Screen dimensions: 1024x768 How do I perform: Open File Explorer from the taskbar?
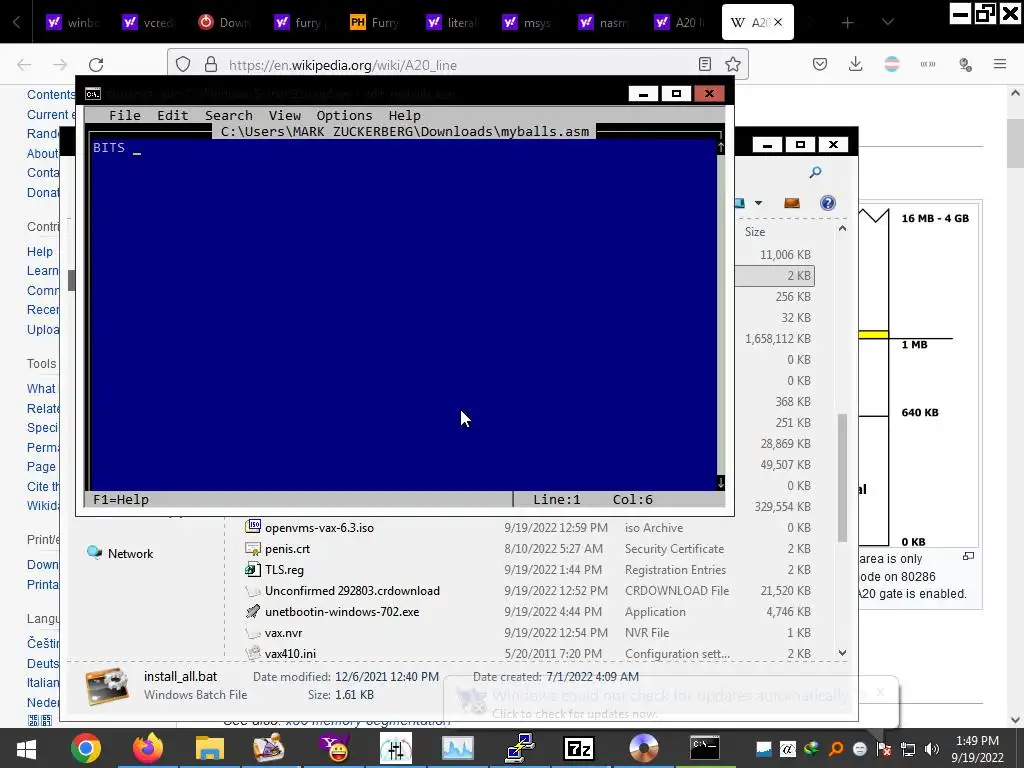[x=210, y=748]
